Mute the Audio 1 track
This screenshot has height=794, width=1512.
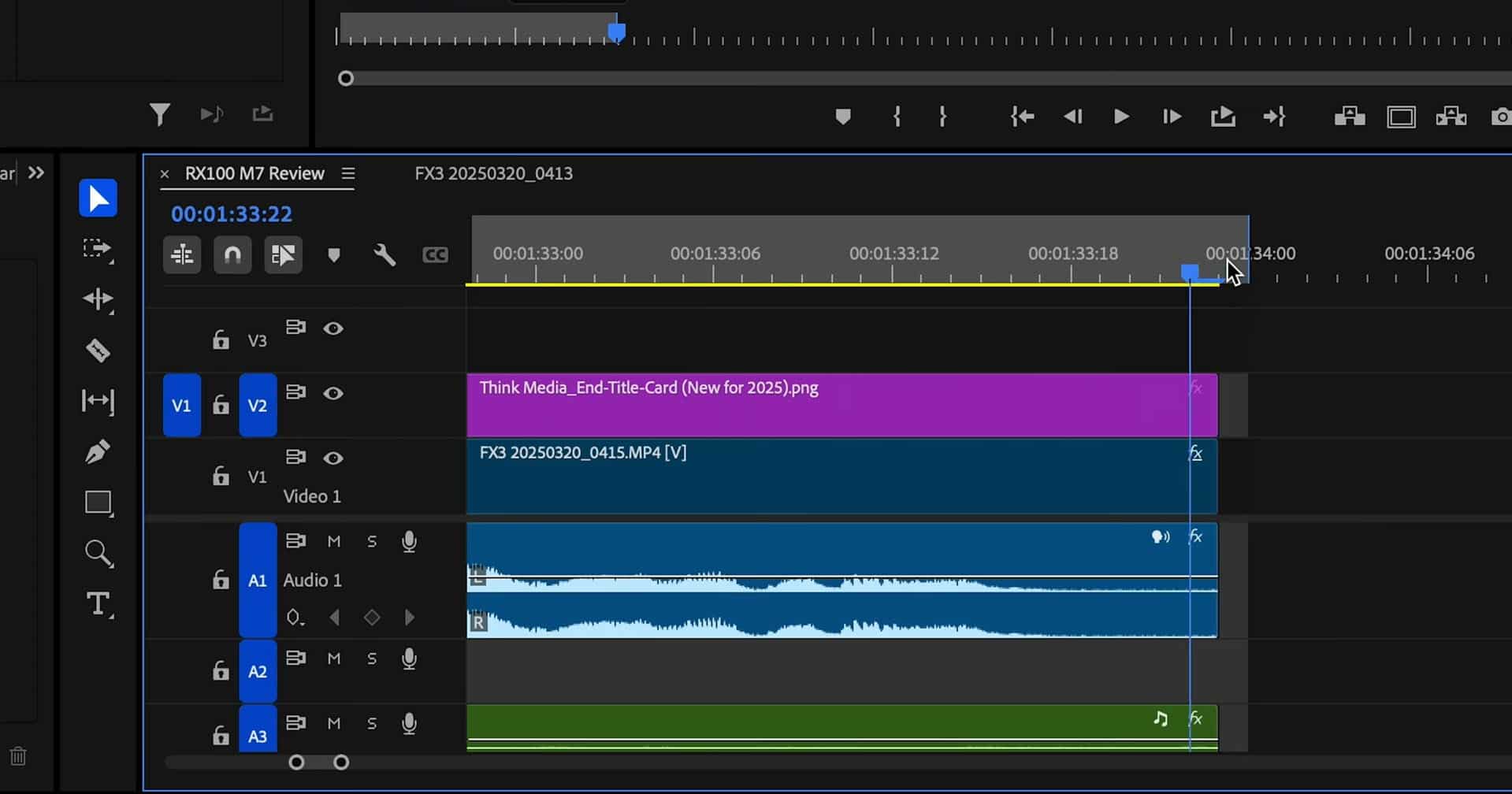pos(333,541)
